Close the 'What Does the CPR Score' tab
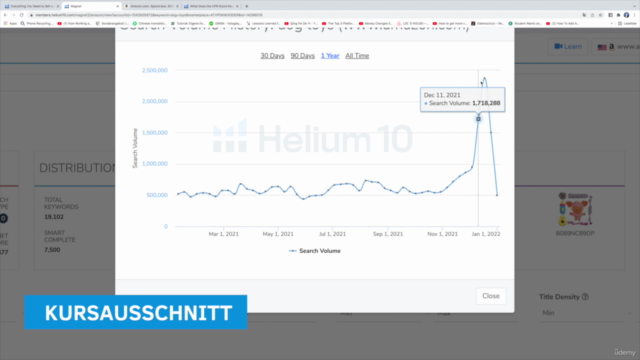This screenshot has height=360, width=640. [237, 6]
